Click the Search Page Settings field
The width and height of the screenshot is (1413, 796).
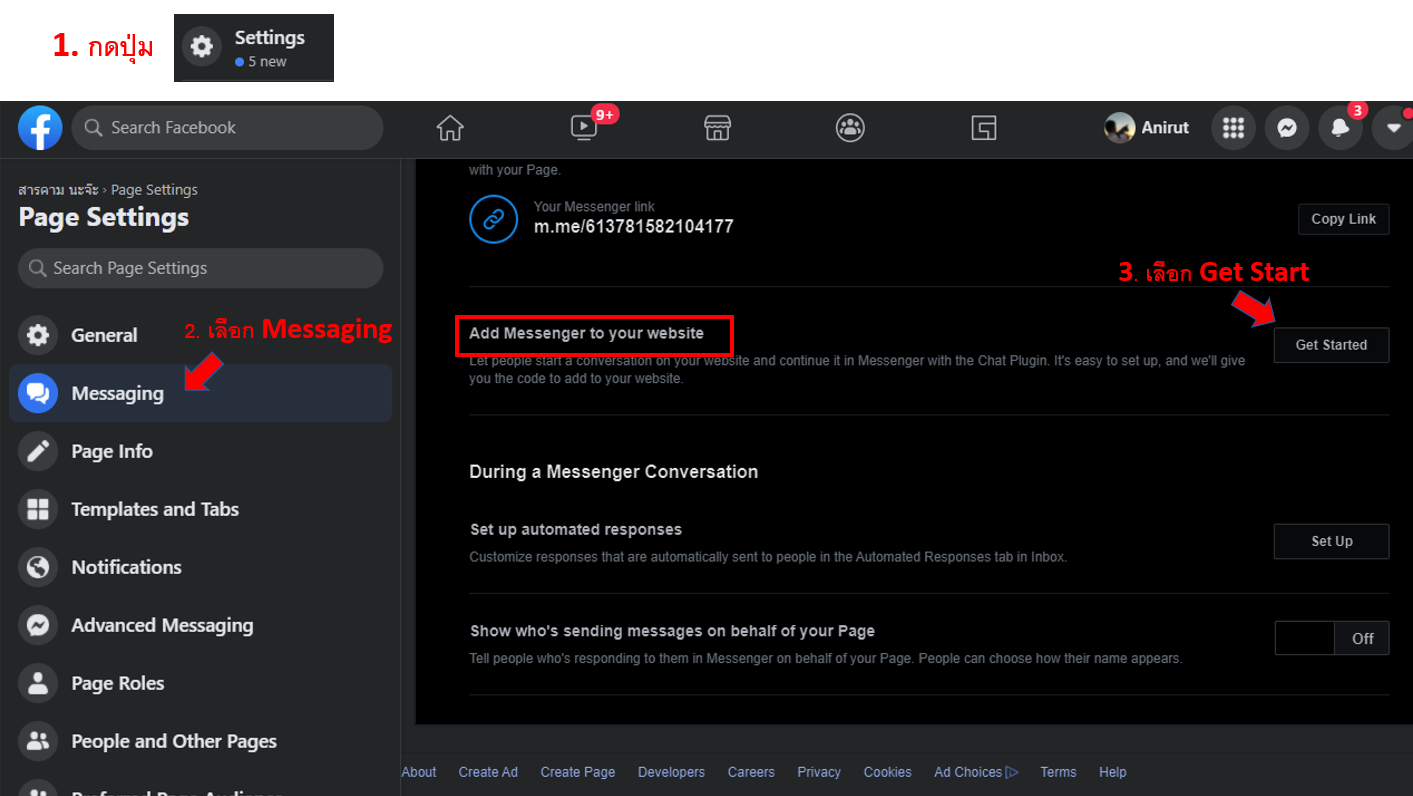[200, 268]
